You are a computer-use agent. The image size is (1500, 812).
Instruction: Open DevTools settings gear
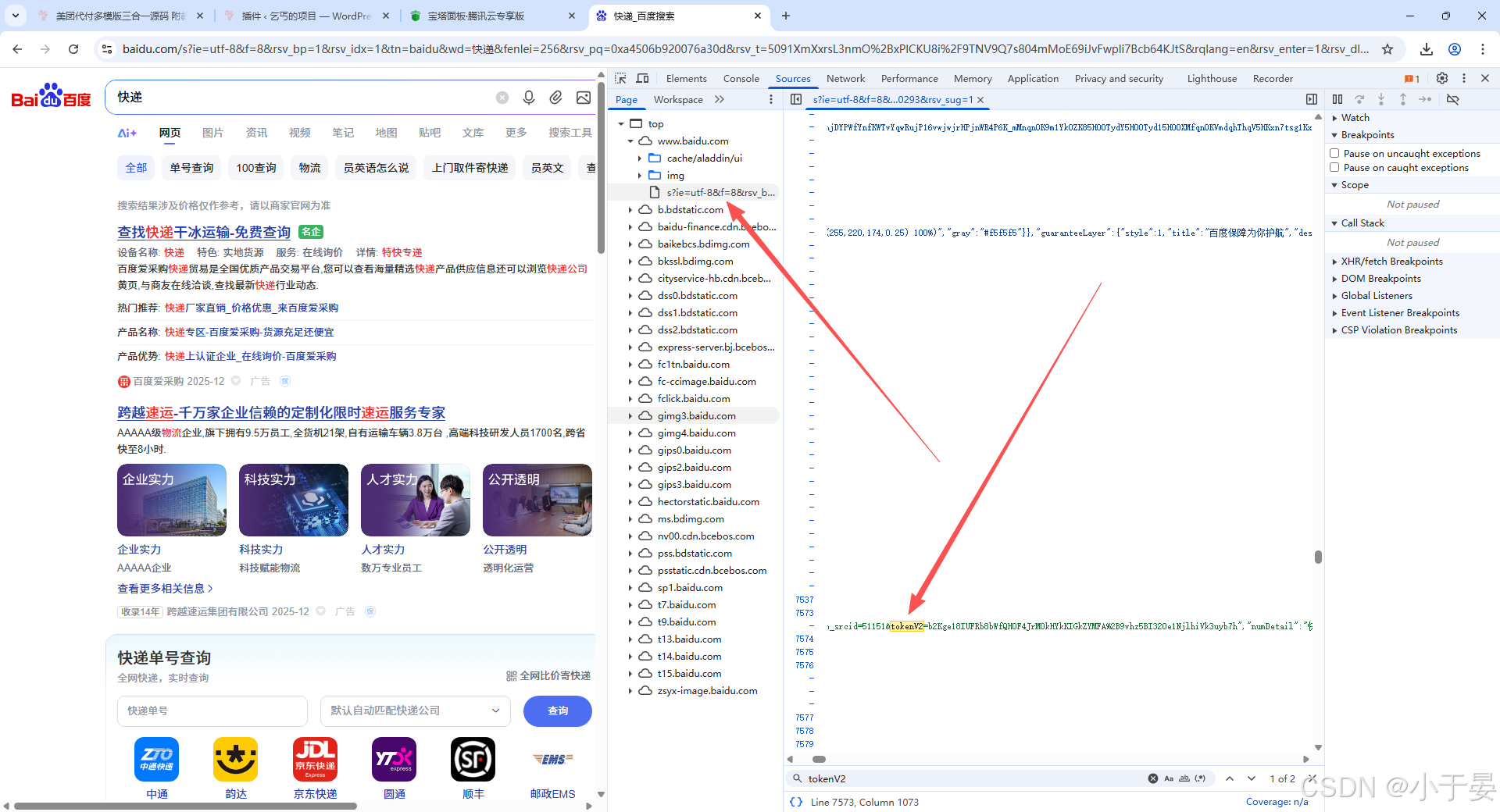1442,78
